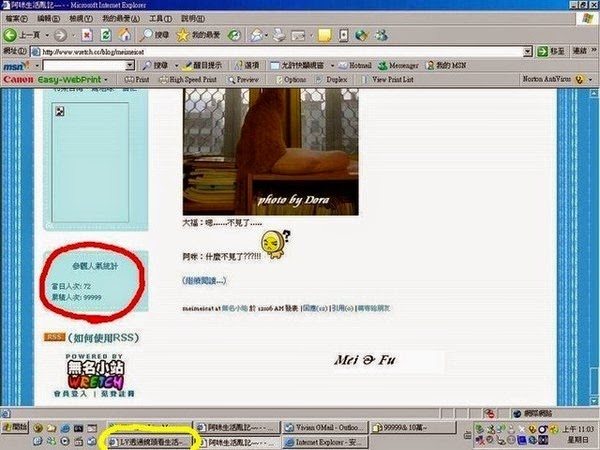Open the 我的最愛(A) menu
This screenshot has height=450, width=600.
coord(121,18)
